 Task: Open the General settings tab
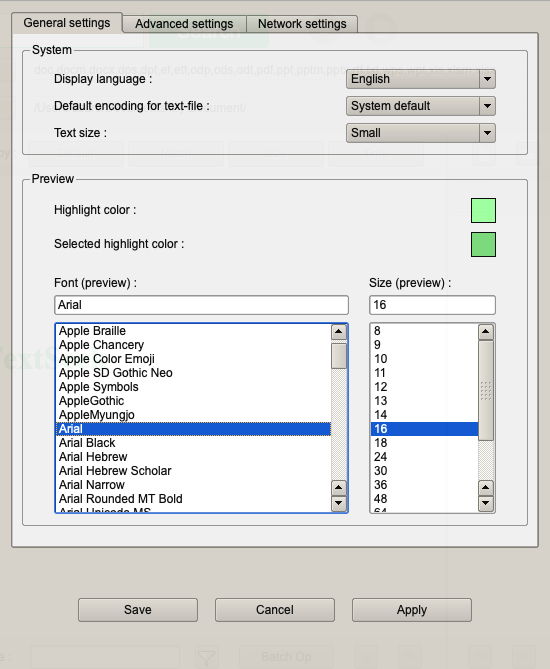67,23
